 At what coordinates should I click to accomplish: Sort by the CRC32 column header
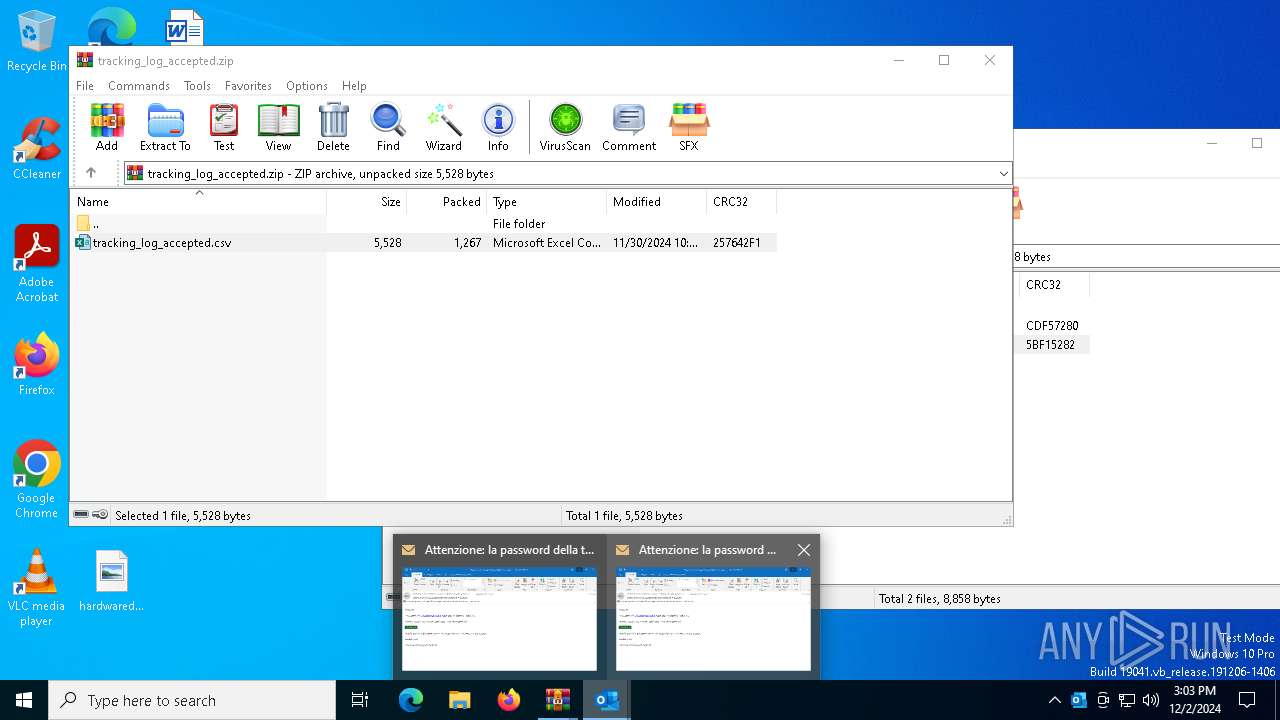741,202
